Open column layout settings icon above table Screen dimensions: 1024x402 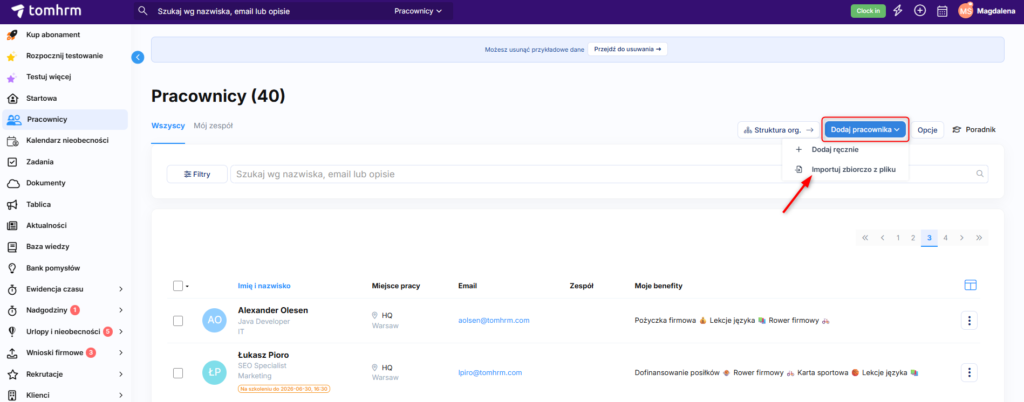point(969,286)
